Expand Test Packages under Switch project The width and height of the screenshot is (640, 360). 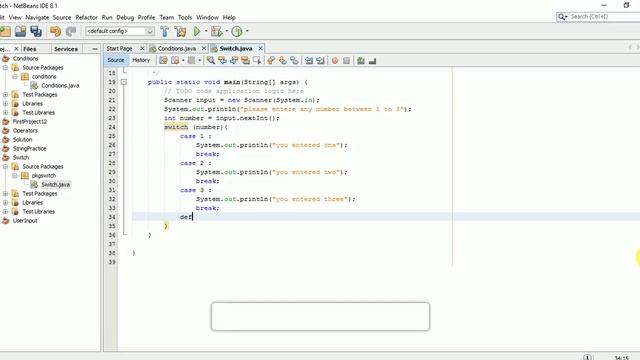[x=5, y=194]
